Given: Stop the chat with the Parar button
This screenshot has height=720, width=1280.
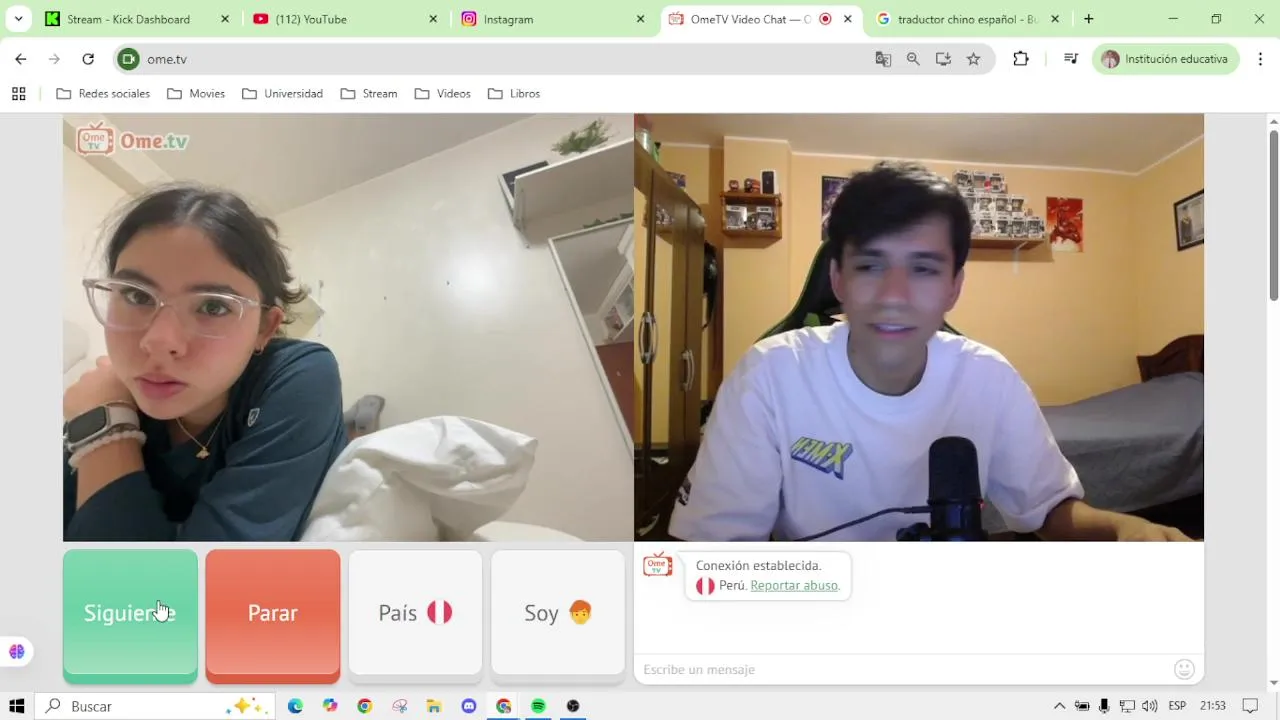Looking at the screenshot, I should pos(272,615).
